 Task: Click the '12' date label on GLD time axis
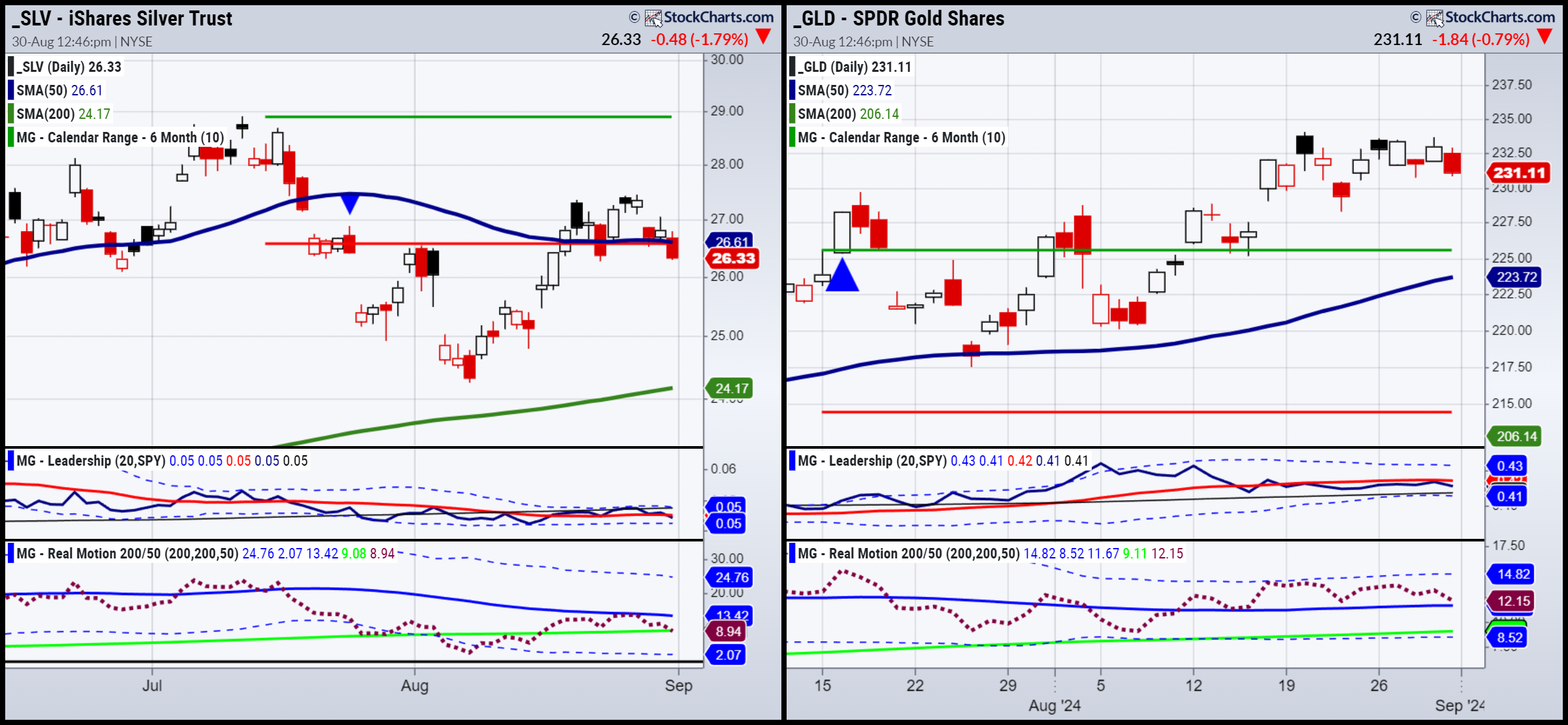point(1194,686)
